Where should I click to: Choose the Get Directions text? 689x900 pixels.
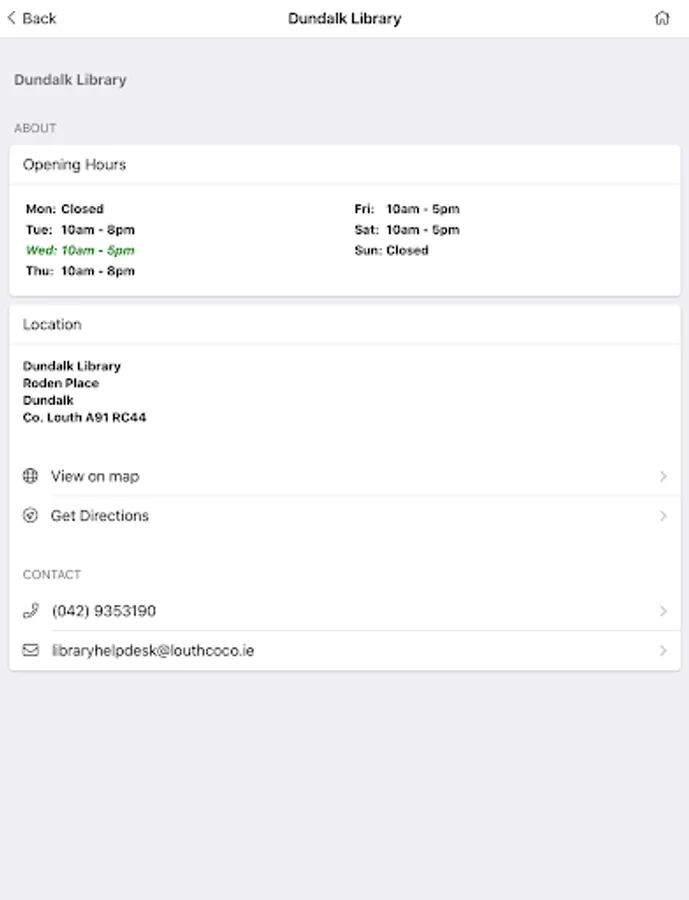100,516
